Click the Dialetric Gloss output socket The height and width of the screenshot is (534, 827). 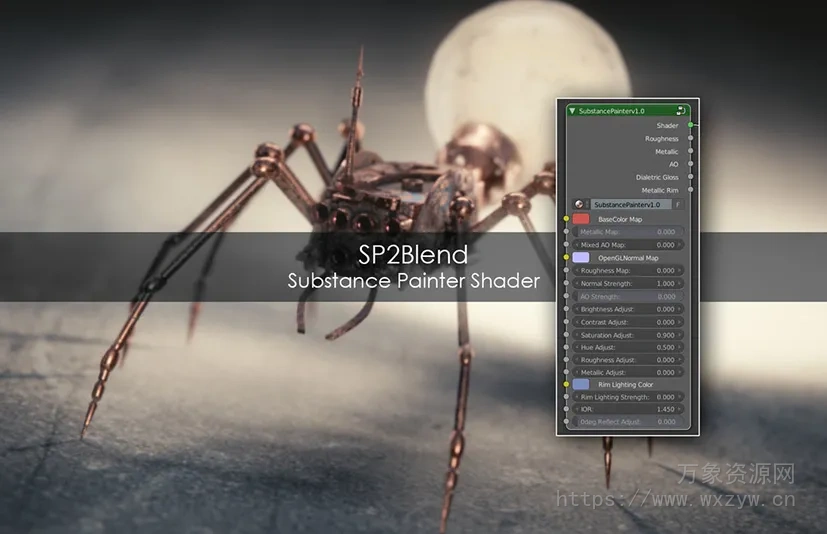pos(690,177)
